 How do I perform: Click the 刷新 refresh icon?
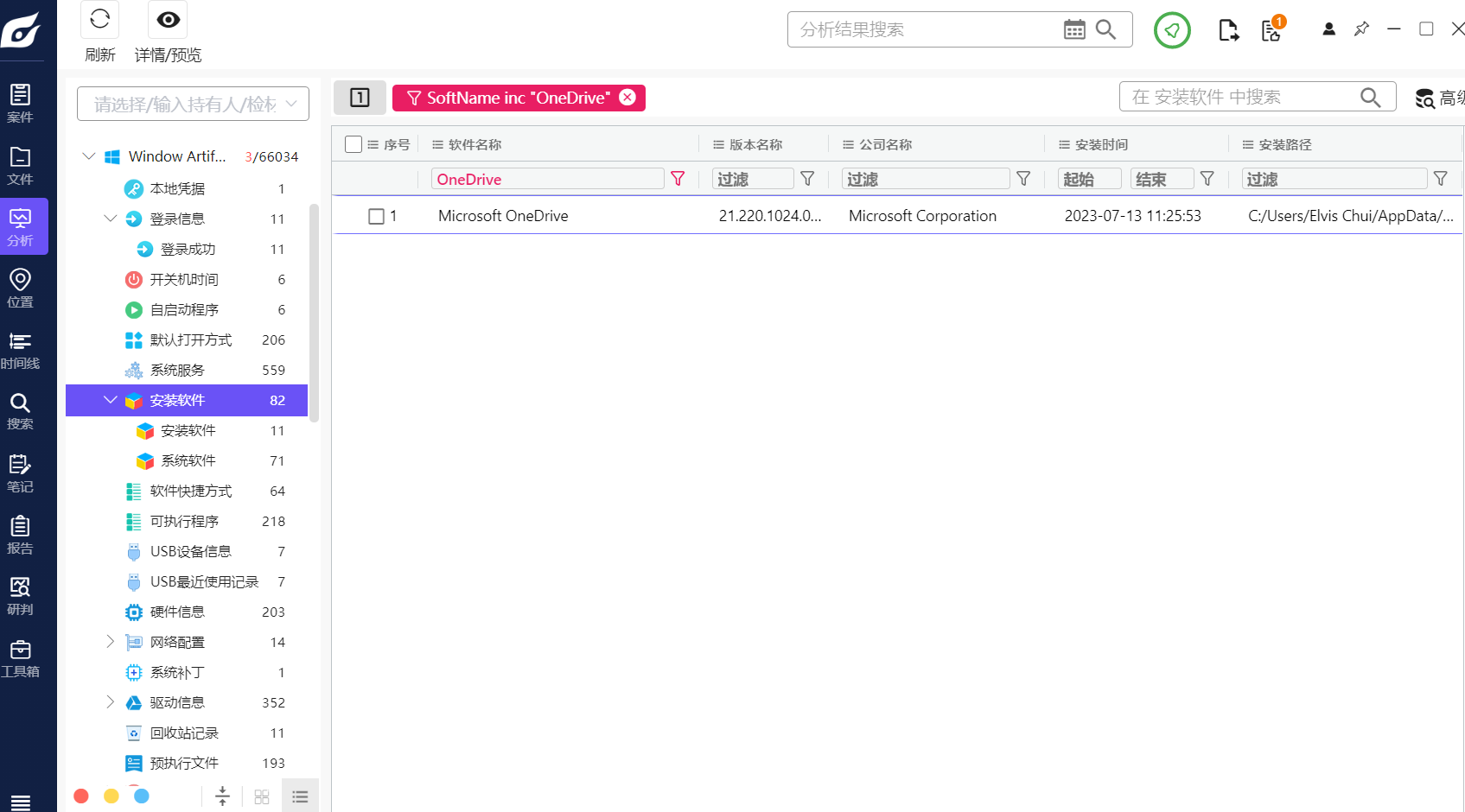[x=99, y=19]
